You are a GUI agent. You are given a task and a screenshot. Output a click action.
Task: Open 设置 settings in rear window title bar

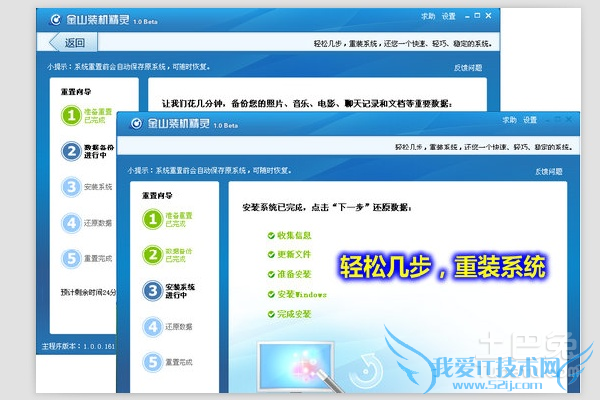448,16
